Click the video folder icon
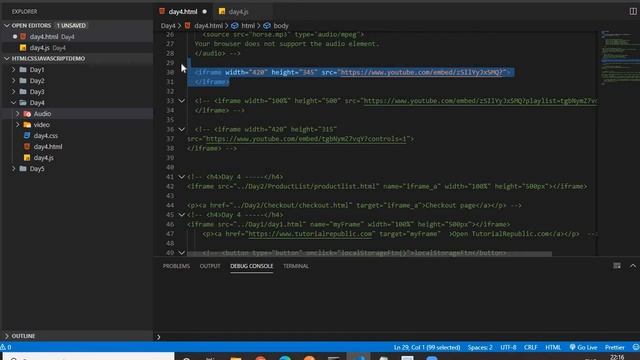Screen dimensions: 640x360 point(27,125)
